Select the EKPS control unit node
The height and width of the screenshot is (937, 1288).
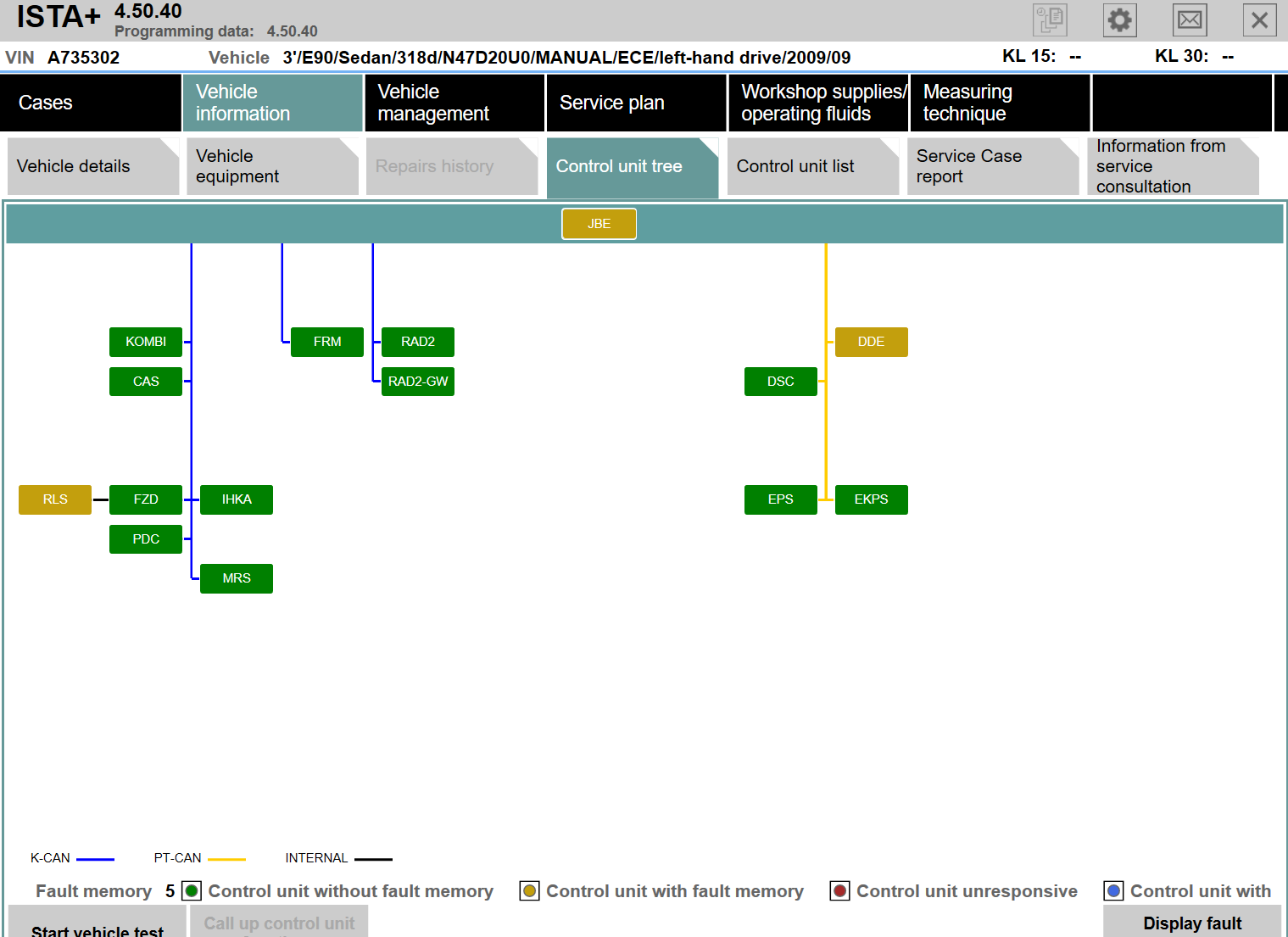click(x=871, y=499)
